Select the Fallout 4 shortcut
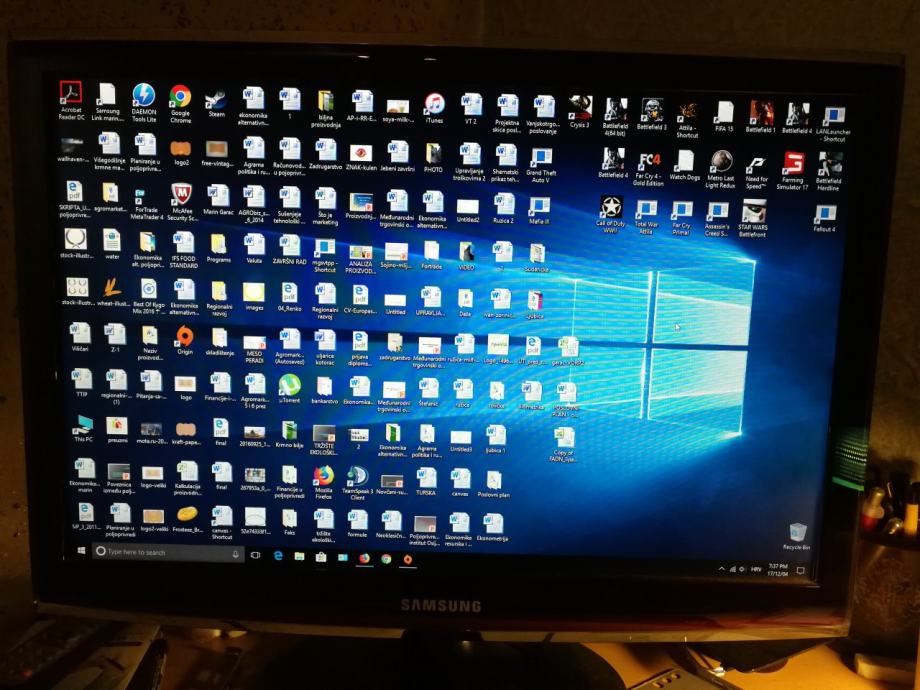This screenshot has height=690, width=920. point(824,218)
